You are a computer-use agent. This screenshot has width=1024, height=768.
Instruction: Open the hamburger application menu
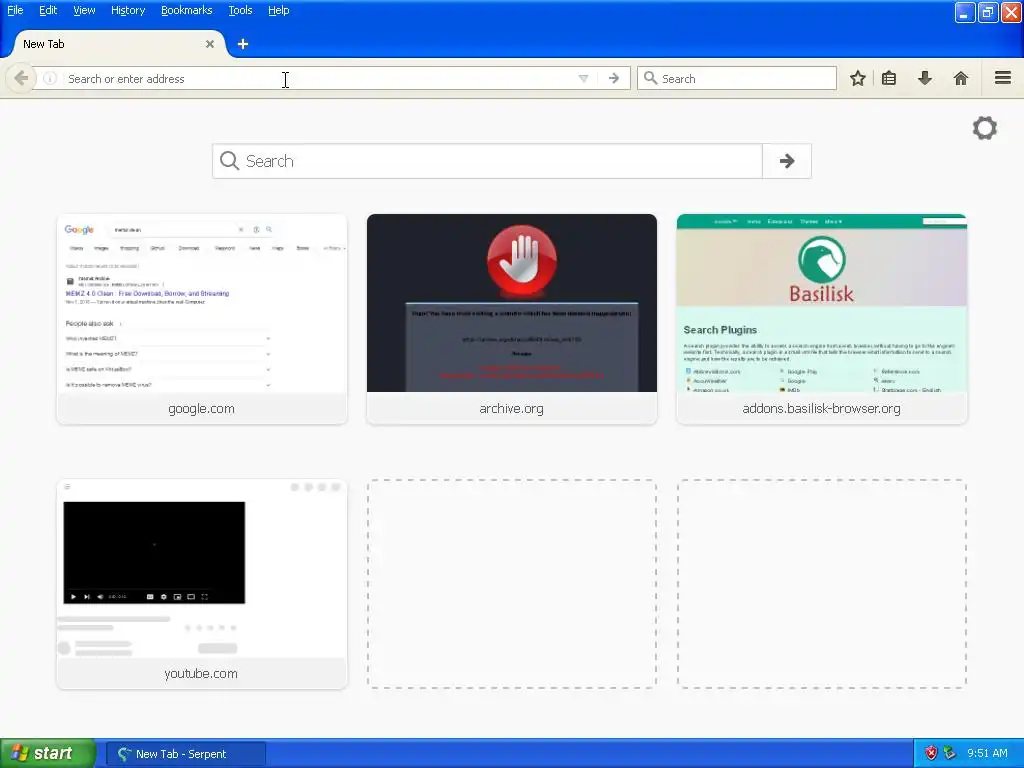(1003, 78)
